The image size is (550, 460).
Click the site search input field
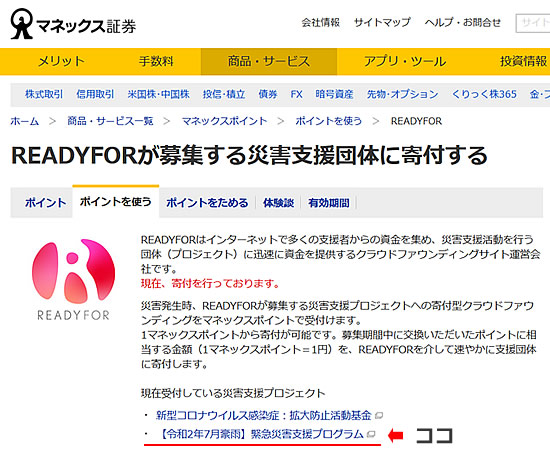click(x=532, y=24)
